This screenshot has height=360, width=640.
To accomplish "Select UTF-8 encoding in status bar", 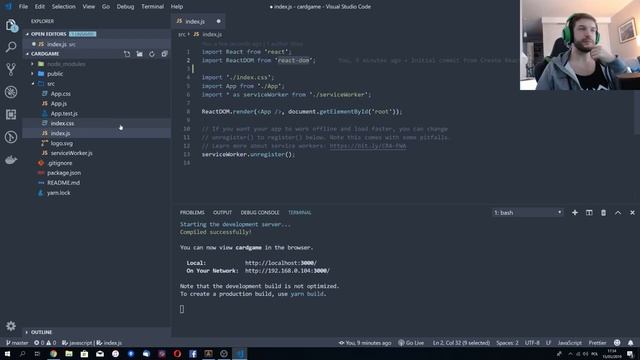I will (532, 343).
